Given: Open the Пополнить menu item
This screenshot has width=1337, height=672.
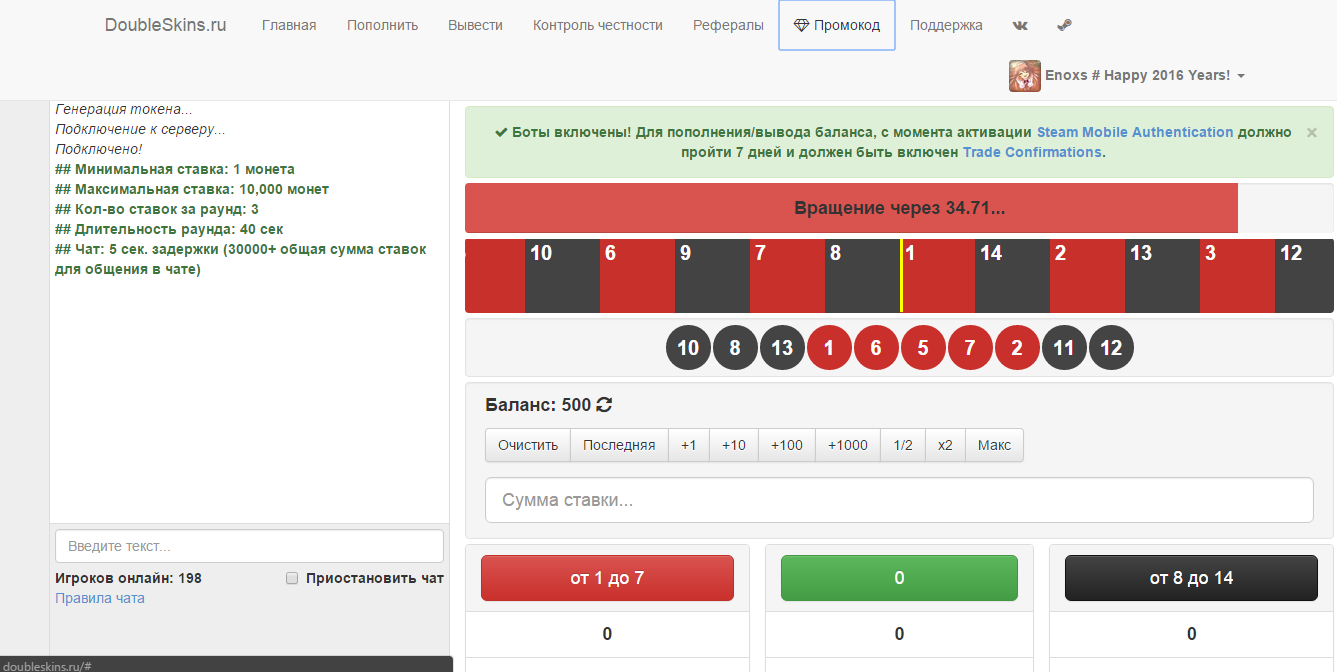Looking at the screenshot, I should point(382,25).
